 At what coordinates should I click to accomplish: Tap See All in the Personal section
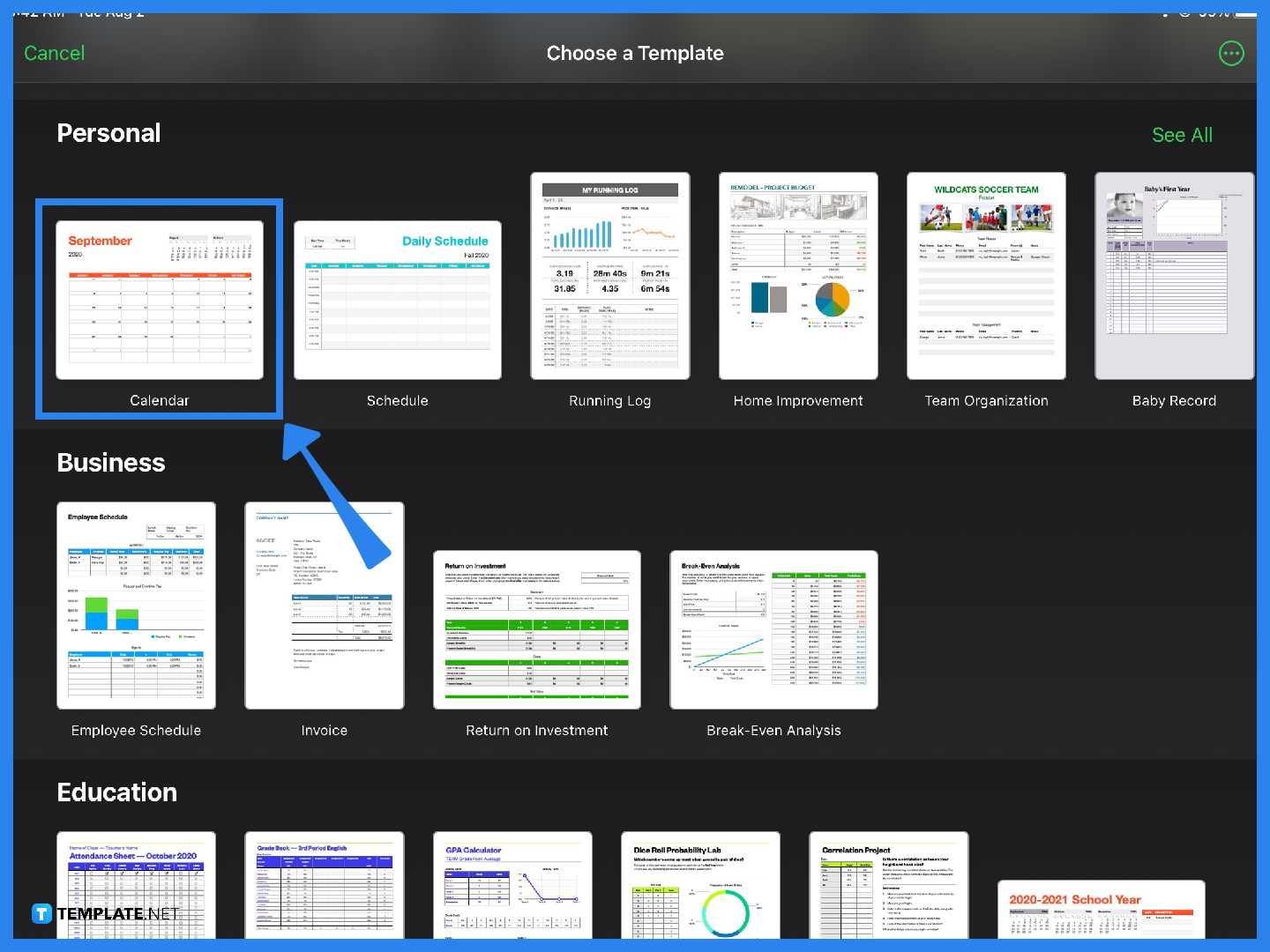(1182, 135)
